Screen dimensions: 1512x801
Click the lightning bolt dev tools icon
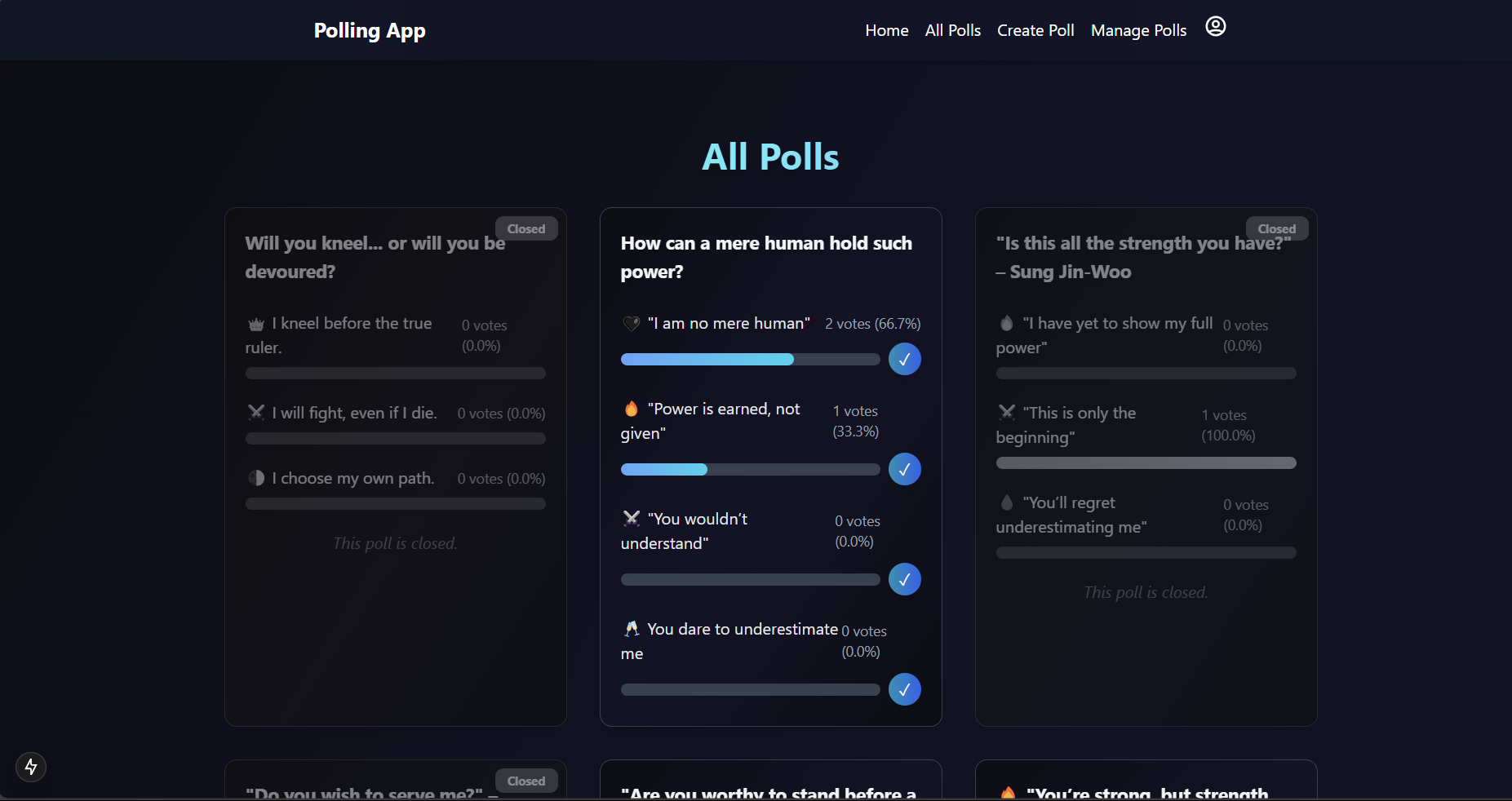point(31,767)
